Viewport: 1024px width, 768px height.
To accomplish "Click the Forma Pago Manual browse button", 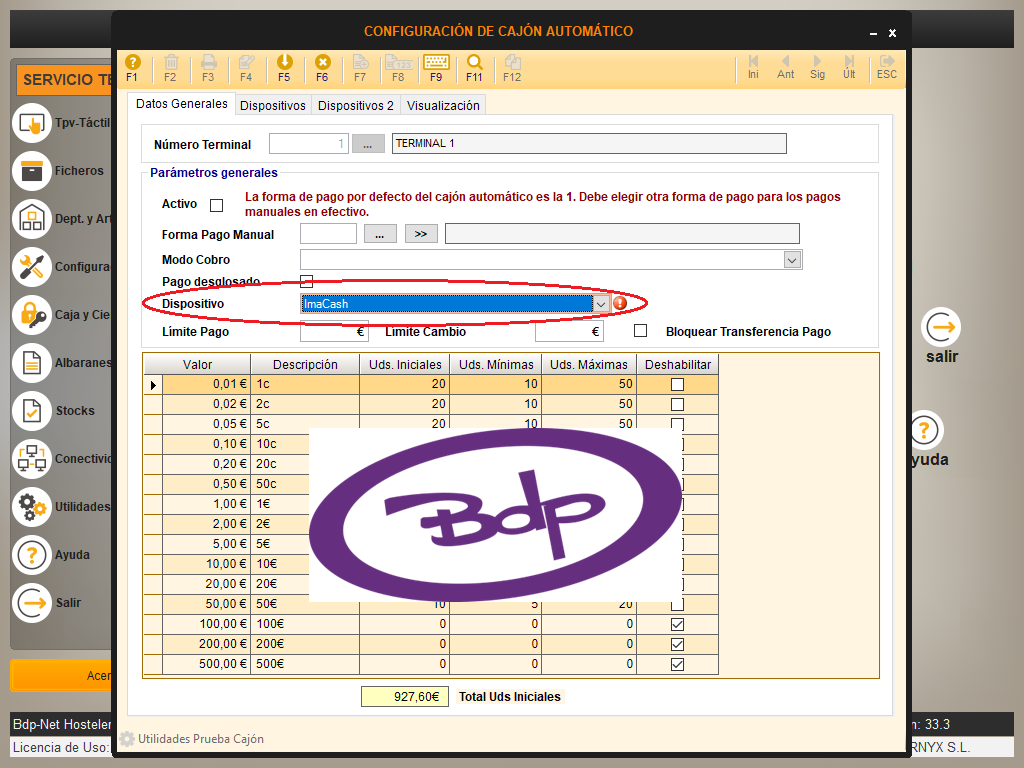I will point(380,234).
